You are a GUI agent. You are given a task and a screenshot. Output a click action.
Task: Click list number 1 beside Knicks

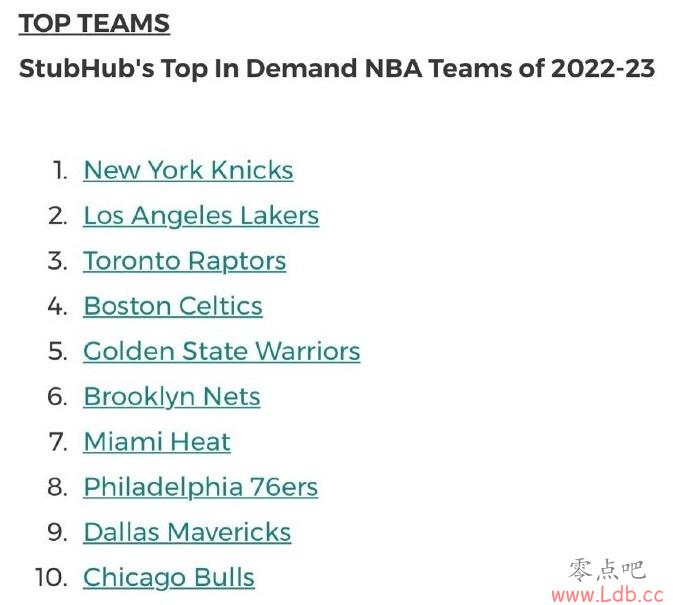point(60,170)
